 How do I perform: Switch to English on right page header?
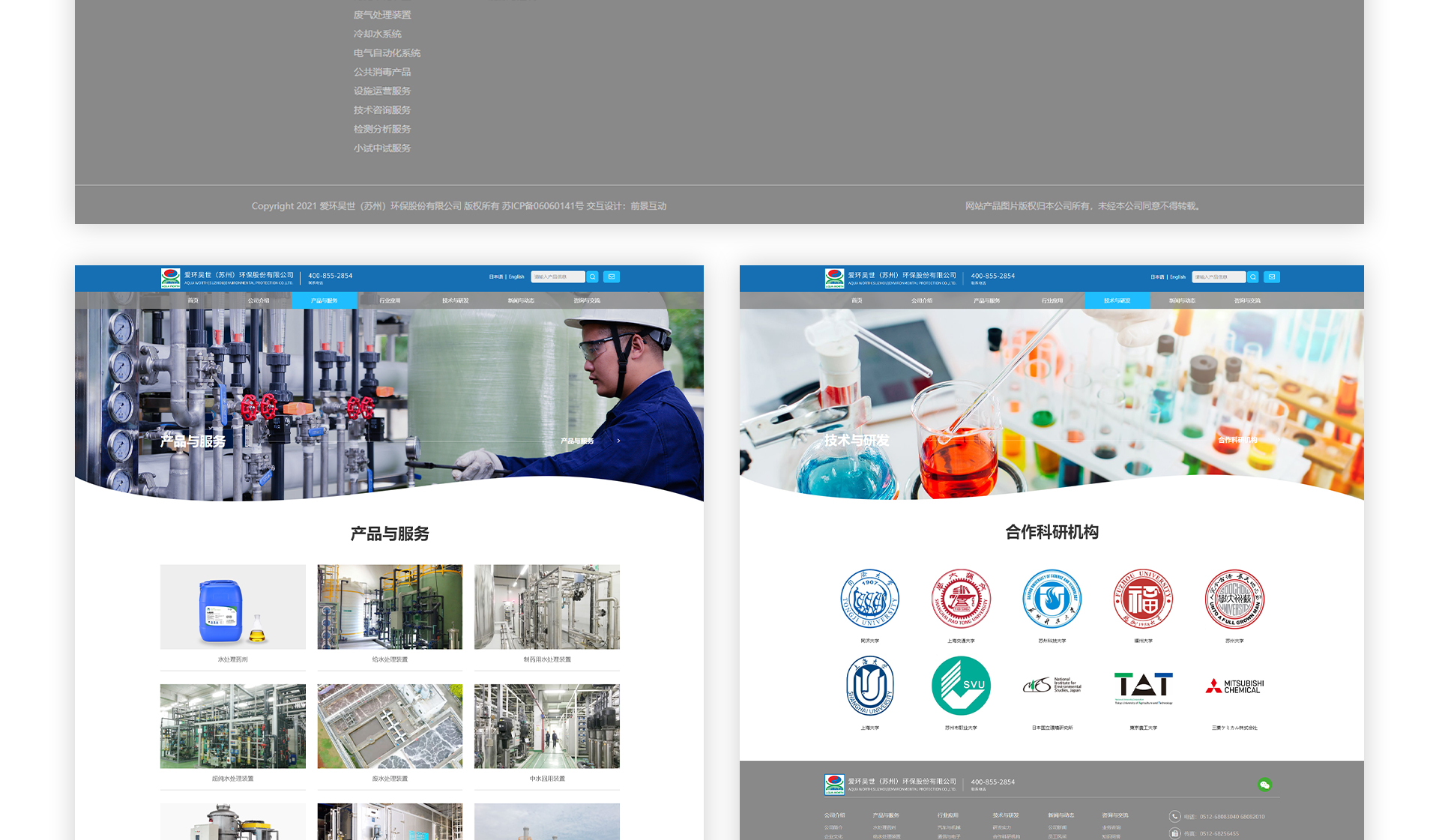(x=1177, y=277)
